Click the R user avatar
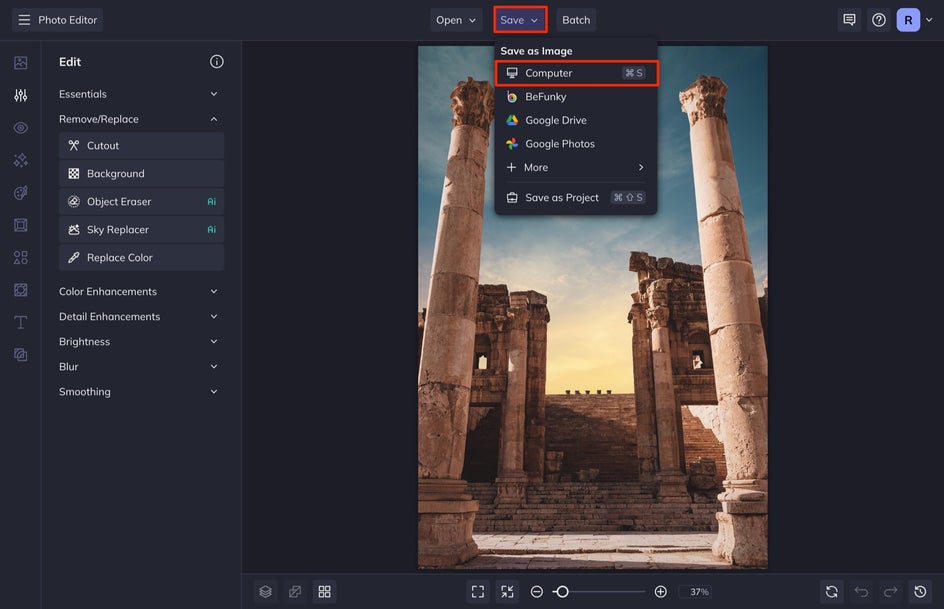The height and width of the screenshot is (609, 944). coord(908,20)
